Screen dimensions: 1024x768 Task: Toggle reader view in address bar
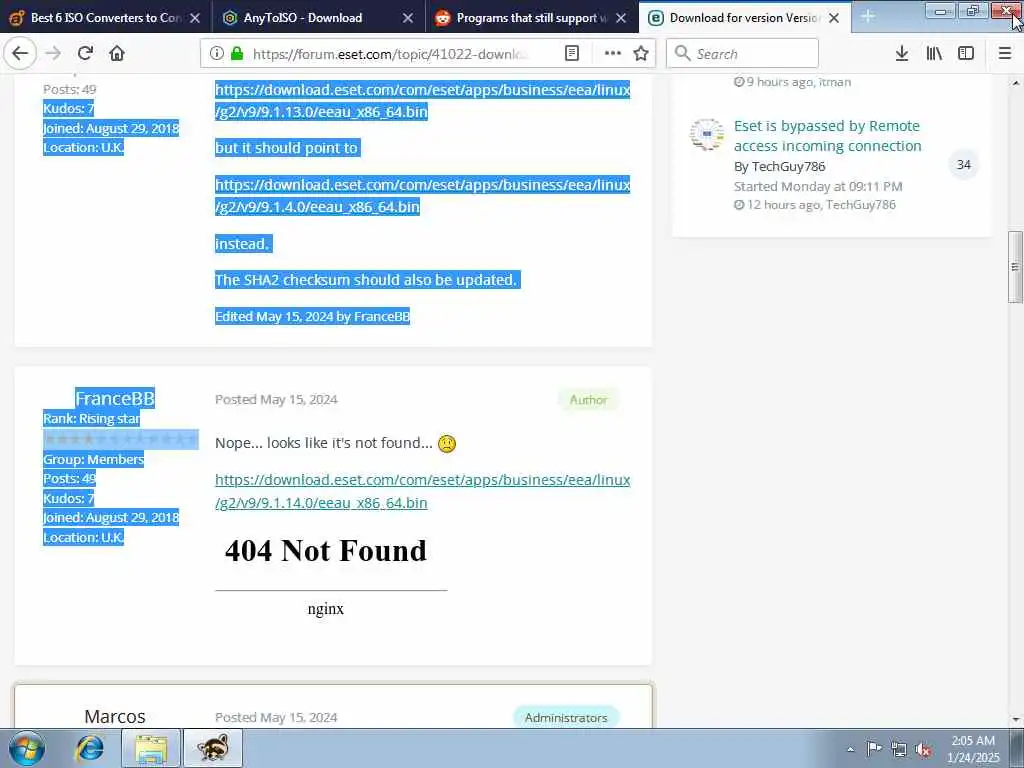pos(571,54)
